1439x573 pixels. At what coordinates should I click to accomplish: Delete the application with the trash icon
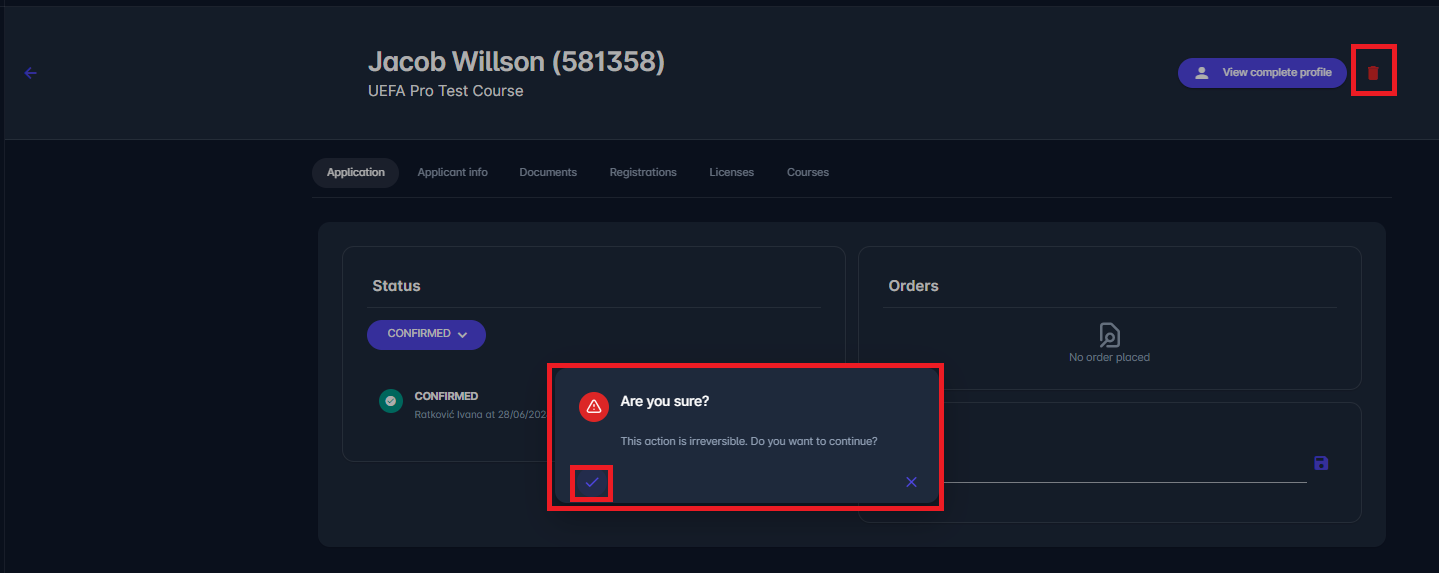click(x=1373, y=72)
